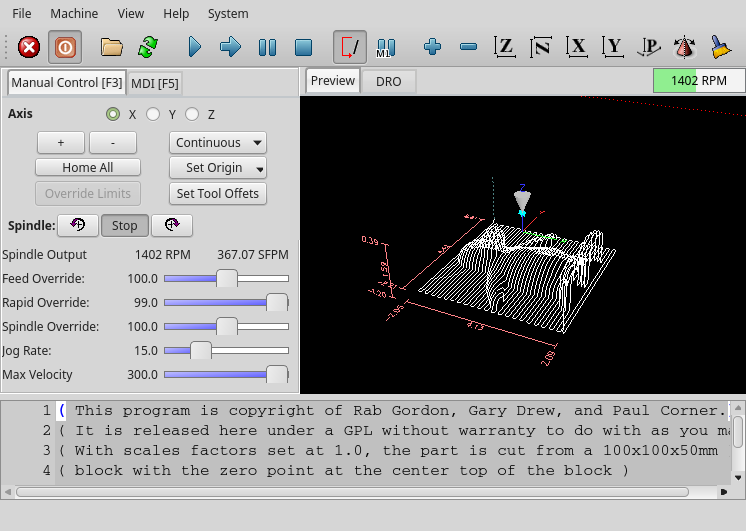
Task: Switch to the MDI [F5] tab
Action: click(x=154, y=83)
